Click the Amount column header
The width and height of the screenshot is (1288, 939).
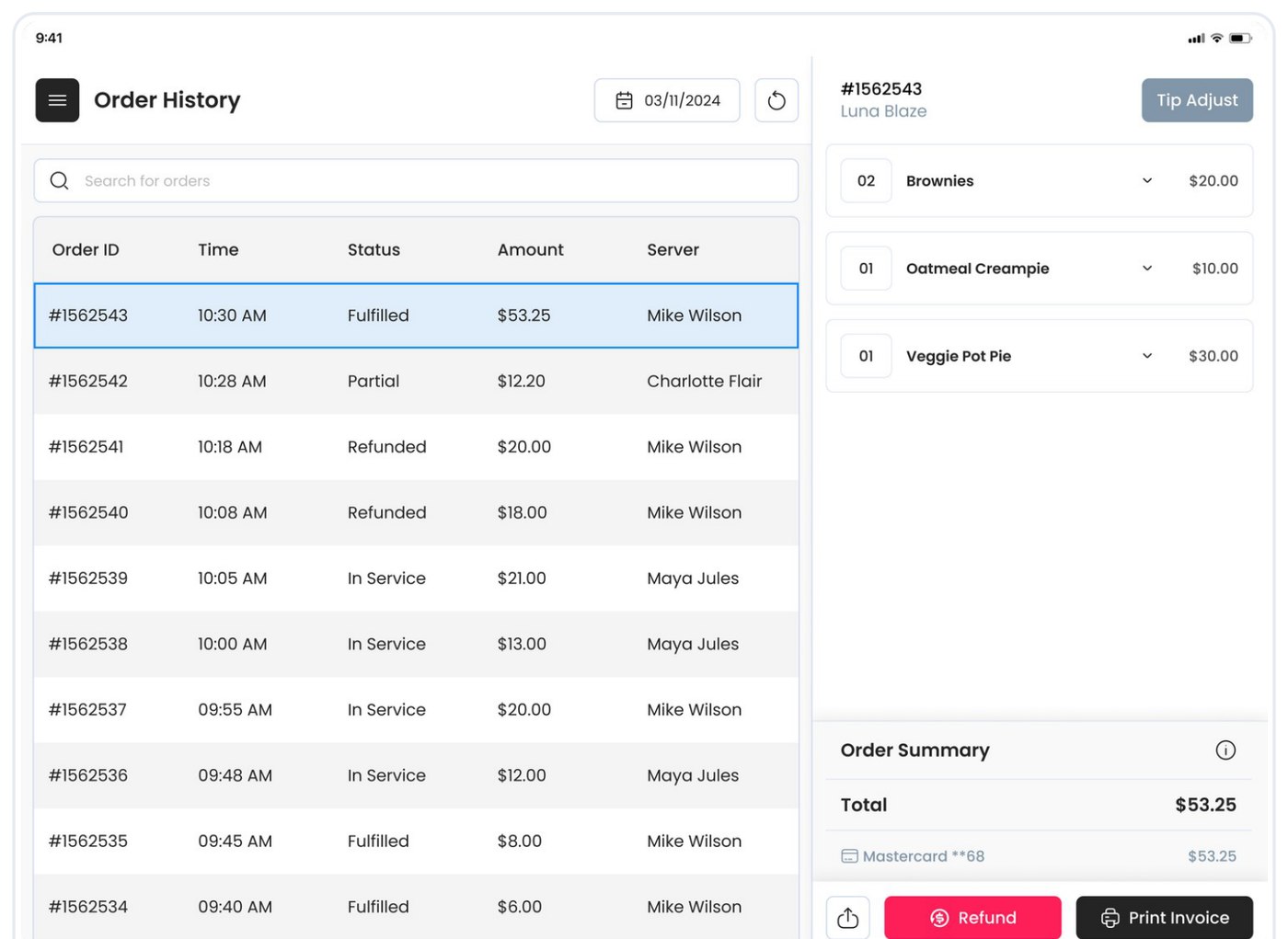(531, 249)
